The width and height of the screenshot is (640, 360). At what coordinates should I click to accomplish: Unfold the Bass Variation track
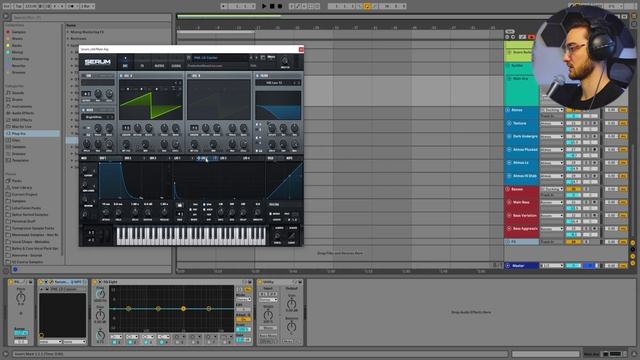click(509, 216)
